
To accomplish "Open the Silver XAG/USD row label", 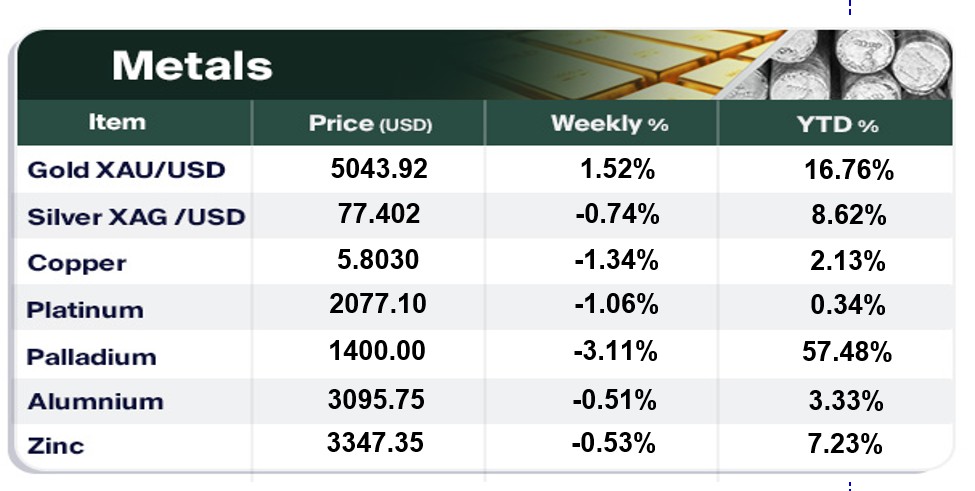I will pos(137,216).
